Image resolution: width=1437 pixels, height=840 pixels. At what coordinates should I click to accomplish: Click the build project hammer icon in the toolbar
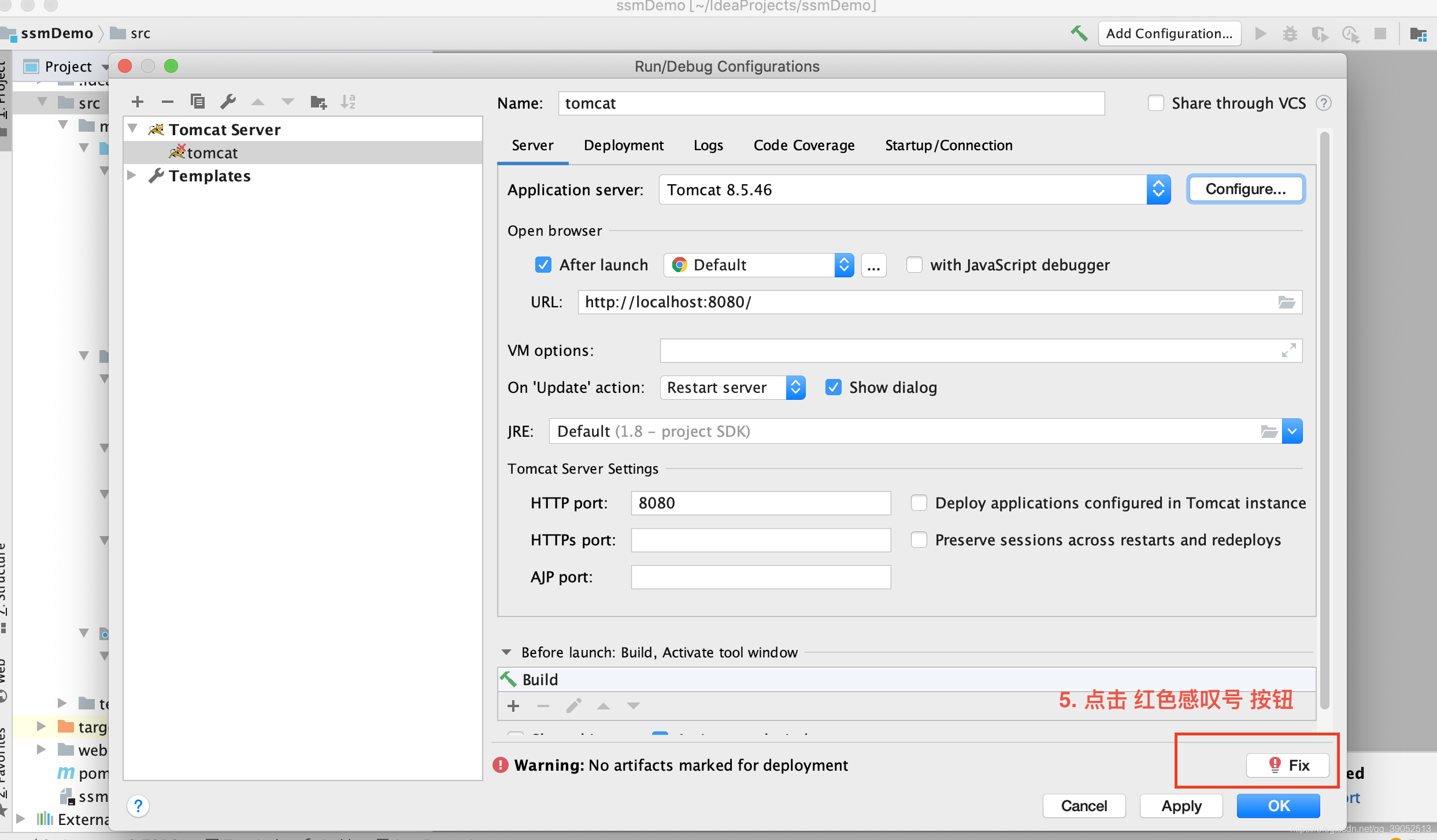click(1079, 34)
